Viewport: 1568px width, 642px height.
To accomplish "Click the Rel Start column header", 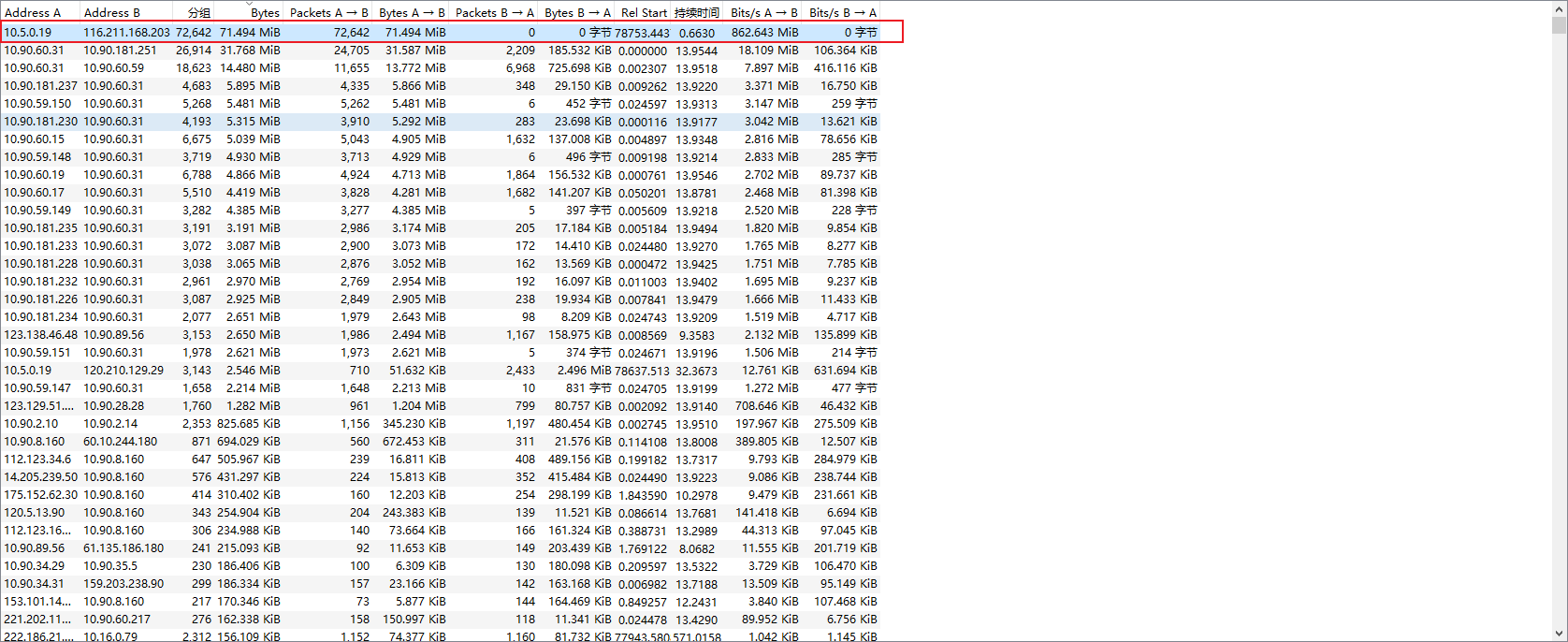I will [x=644, y=13].
